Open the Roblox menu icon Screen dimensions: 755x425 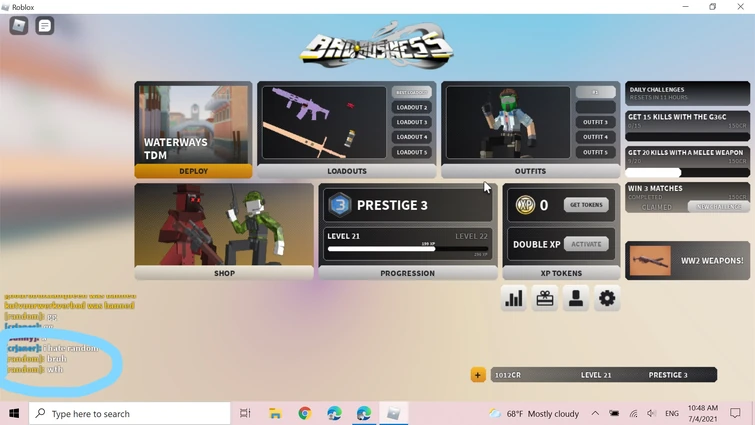pos(19,26)
